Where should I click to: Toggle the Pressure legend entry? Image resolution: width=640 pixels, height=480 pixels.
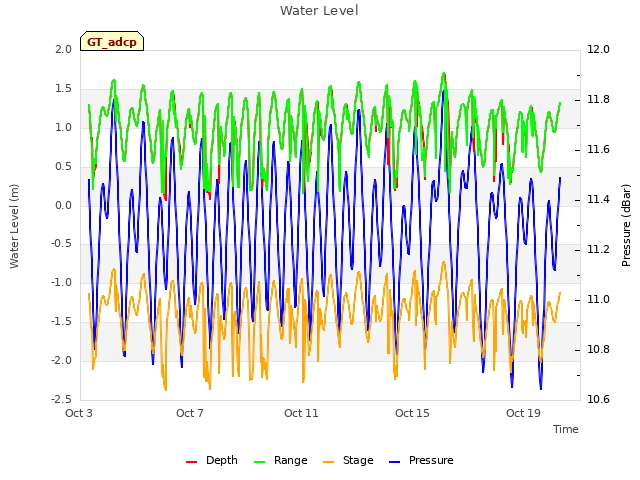[421, 460]
